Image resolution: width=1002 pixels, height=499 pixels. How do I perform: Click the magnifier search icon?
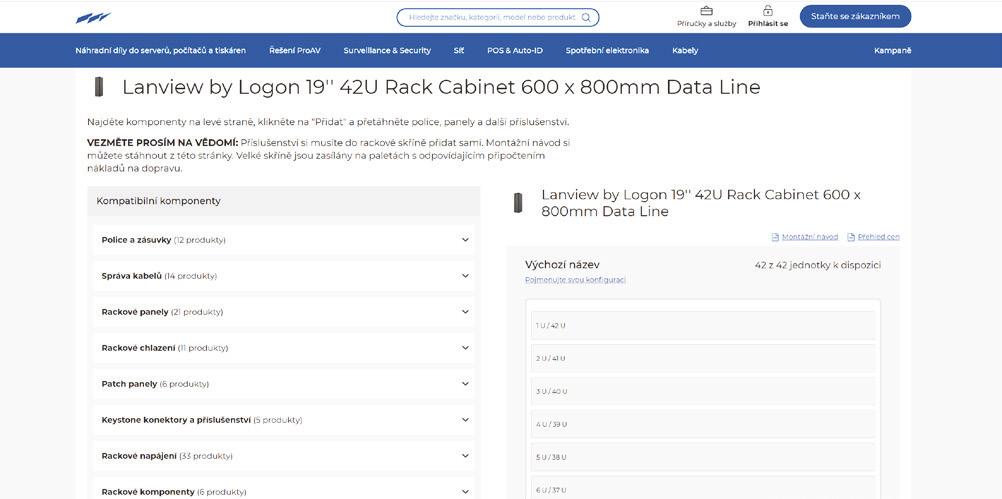585,17
